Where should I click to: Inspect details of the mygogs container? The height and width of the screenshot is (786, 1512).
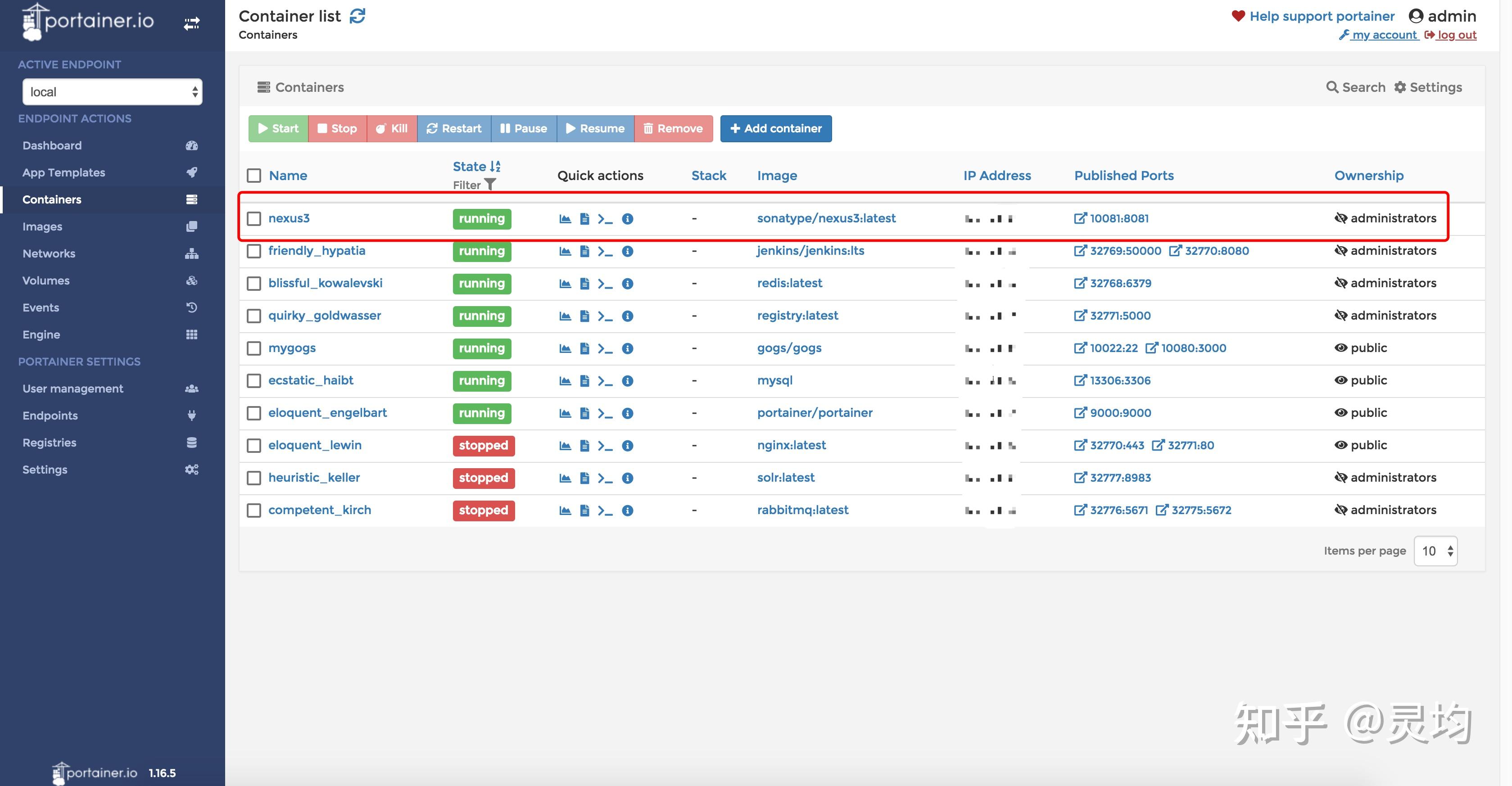click(x=628, y=348)
